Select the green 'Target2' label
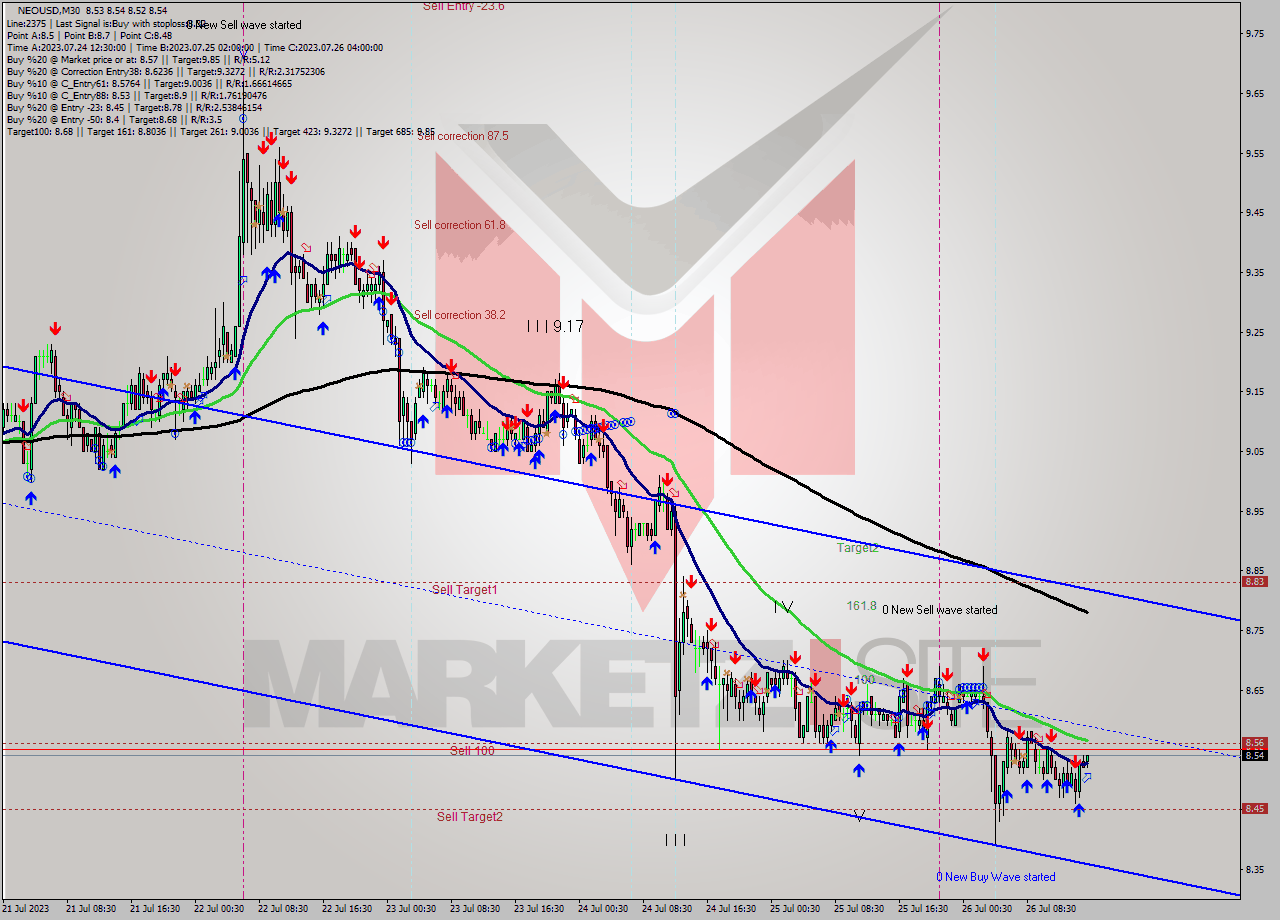Screen dimensions: 1280x920 tap(858, 548)
